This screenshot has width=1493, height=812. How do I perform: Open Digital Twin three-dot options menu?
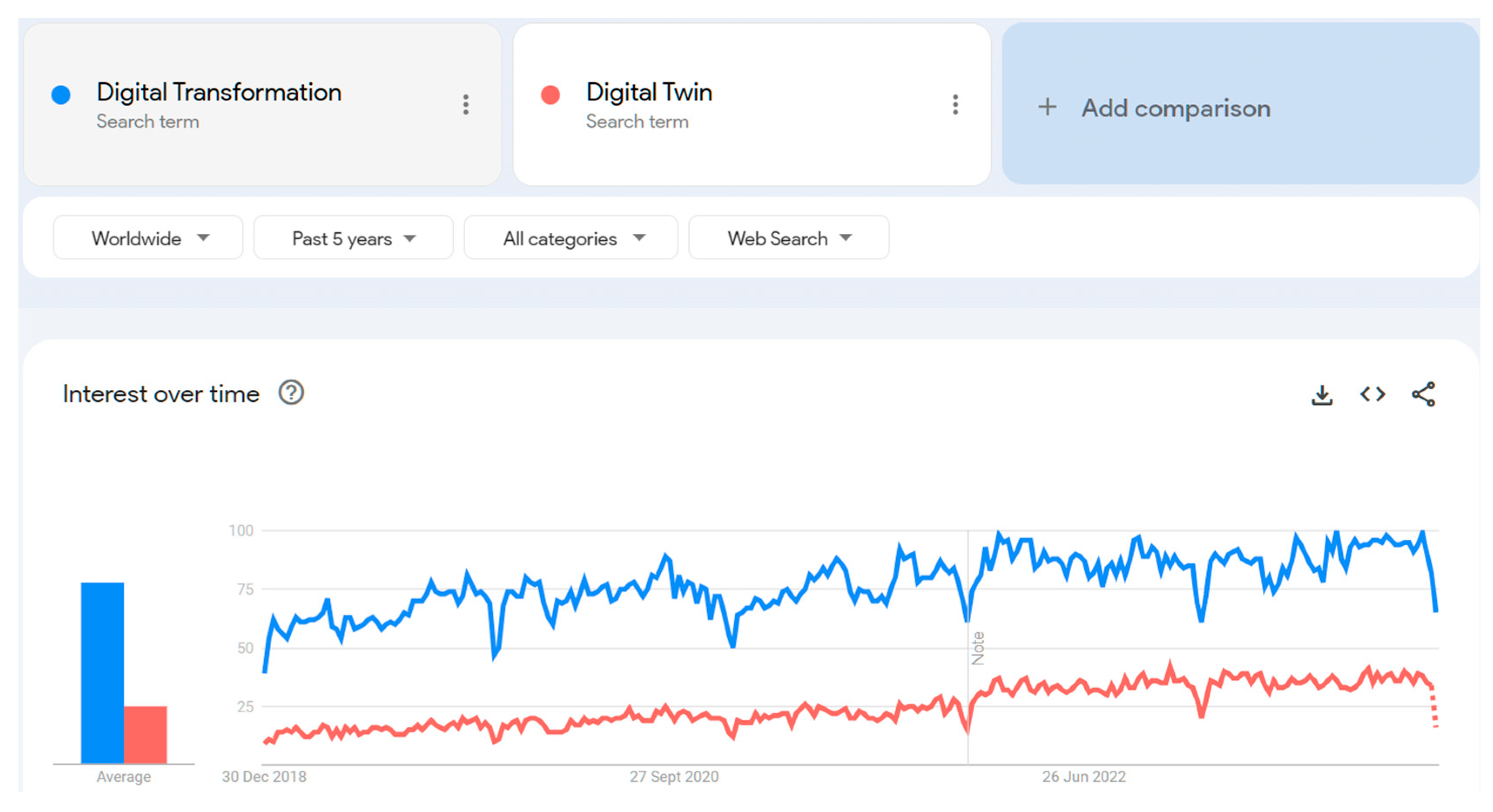[x=955, y=105]
